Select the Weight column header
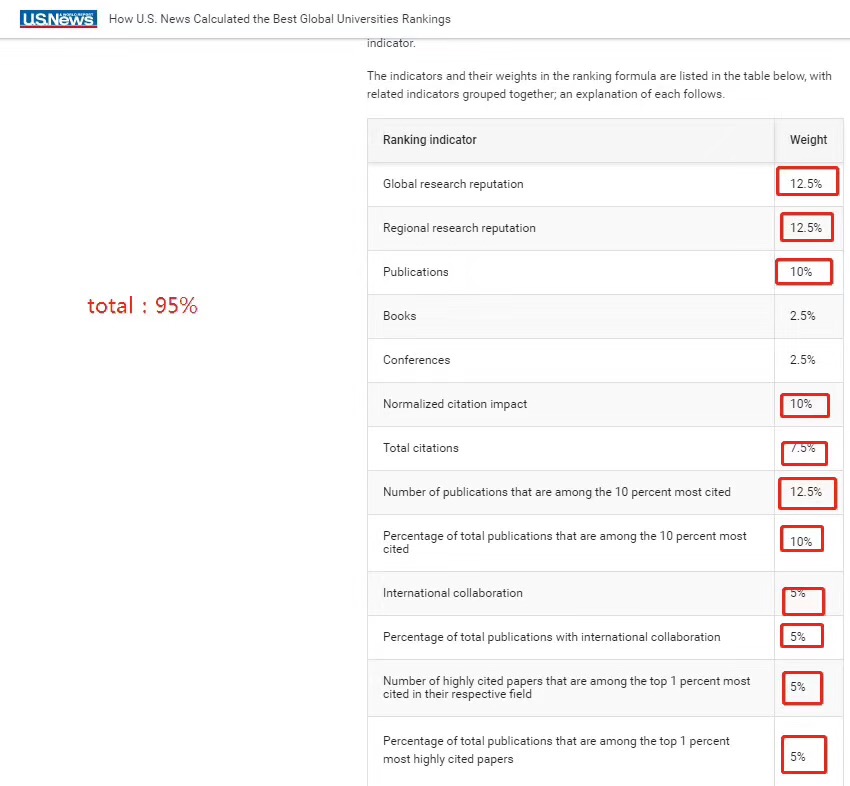The width and height of the screenshot is (850, 786). tap(808, 140)
